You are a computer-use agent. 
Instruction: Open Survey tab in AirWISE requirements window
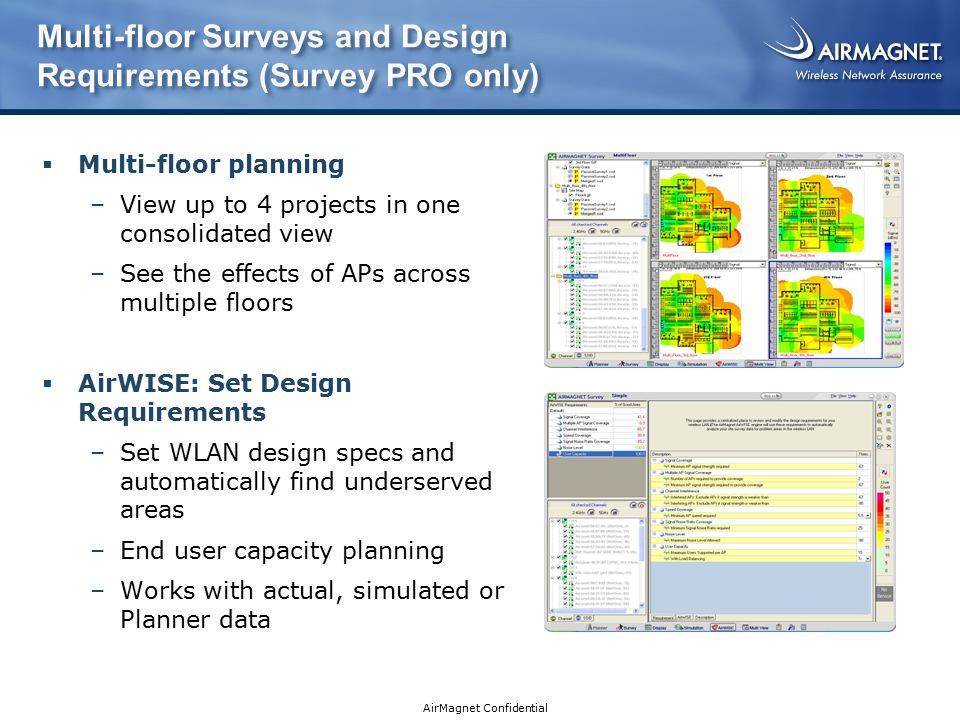(626, 628)
